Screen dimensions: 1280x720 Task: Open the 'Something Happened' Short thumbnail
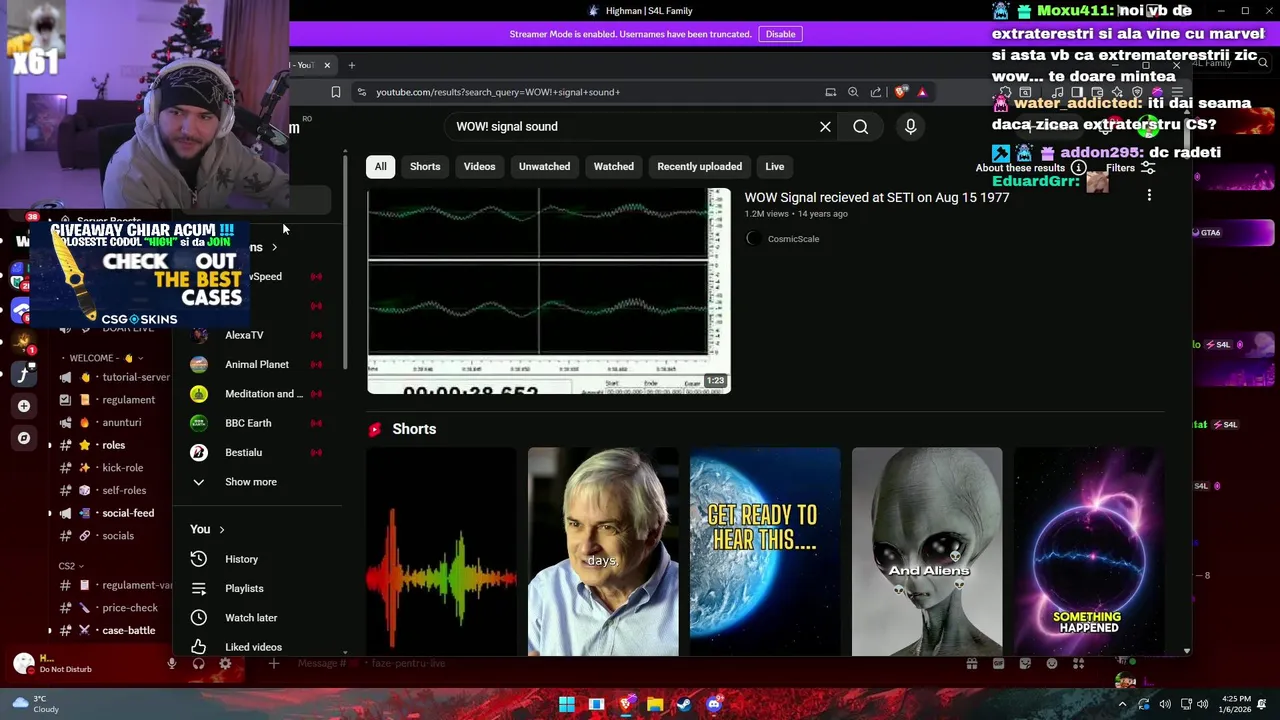(1088, 552)
